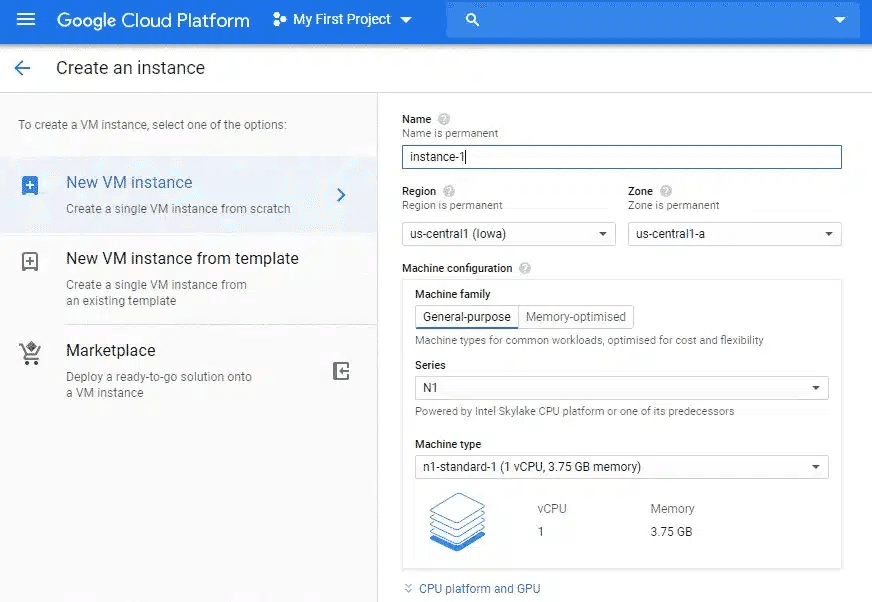Open the My First Project selector

[x=343, y=20]
